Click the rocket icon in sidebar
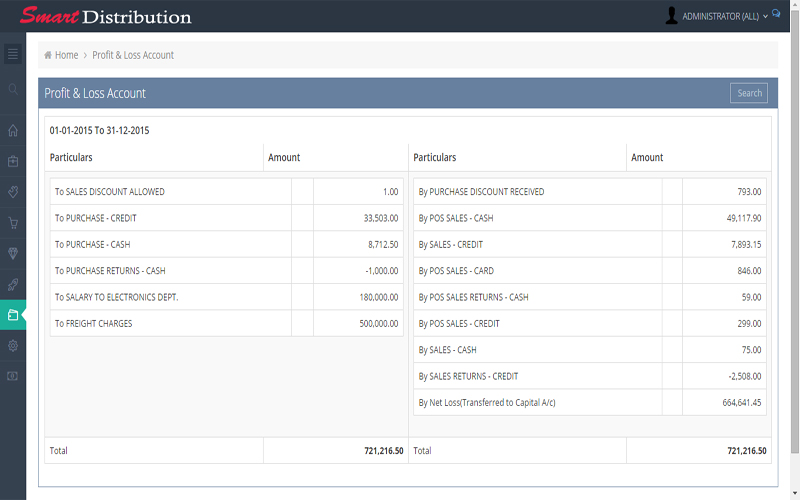800x500 pixels. (13, 285)
